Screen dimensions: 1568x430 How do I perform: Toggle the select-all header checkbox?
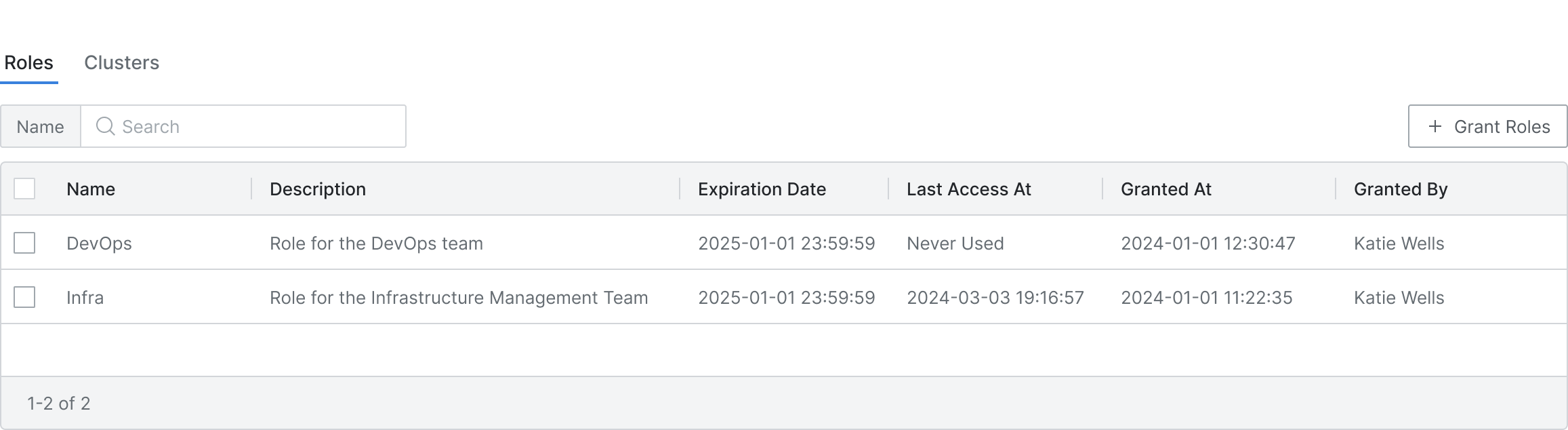pyautogui.click(x=24, y=189)
